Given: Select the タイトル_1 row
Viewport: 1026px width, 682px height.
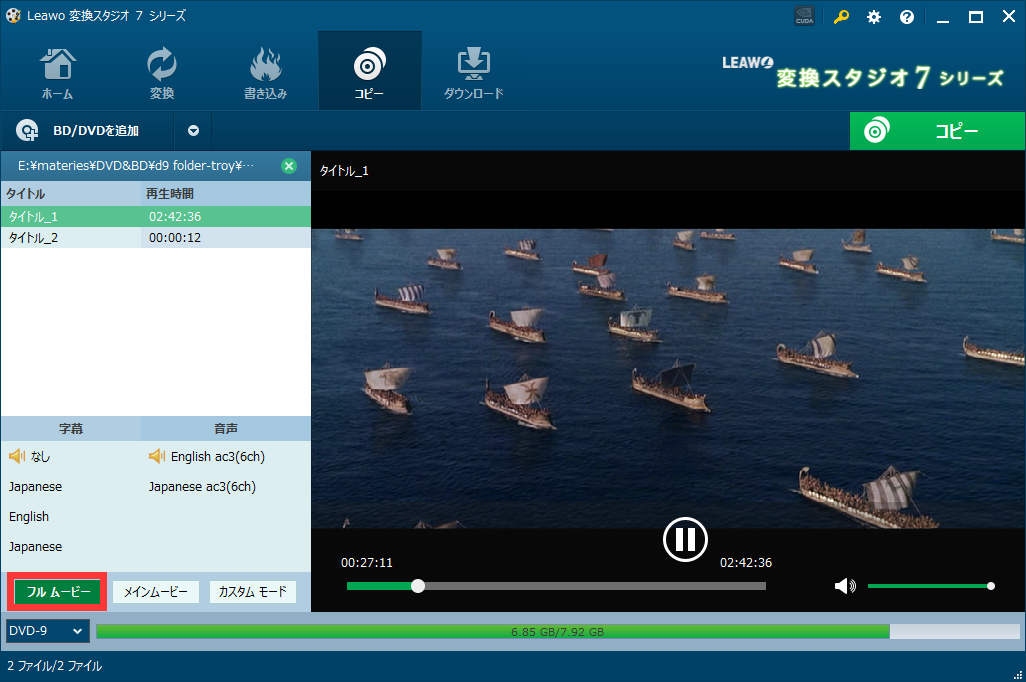Looking at the screenshot, I should 156,217.
